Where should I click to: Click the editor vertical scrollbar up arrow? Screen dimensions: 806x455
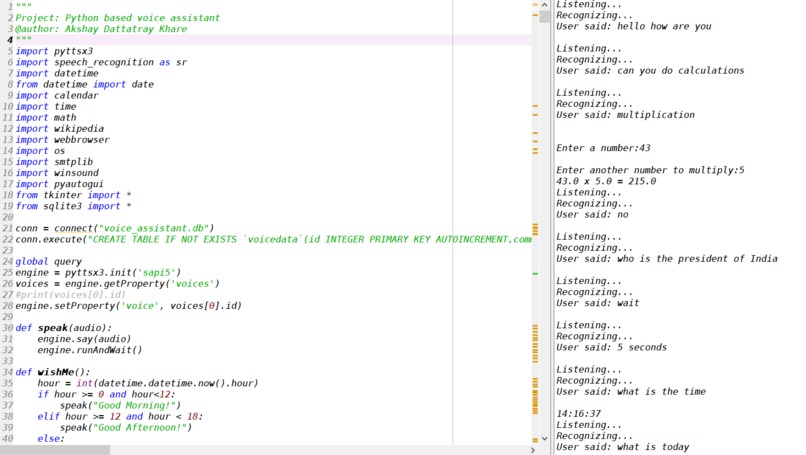(x=544, y=5)
